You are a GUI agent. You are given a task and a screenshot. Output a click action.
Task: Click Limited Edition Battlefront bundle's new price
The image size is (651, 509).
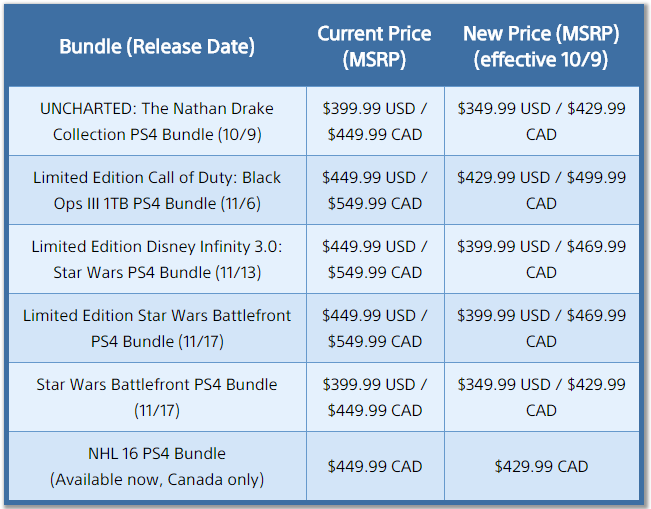tap(541, 328)
